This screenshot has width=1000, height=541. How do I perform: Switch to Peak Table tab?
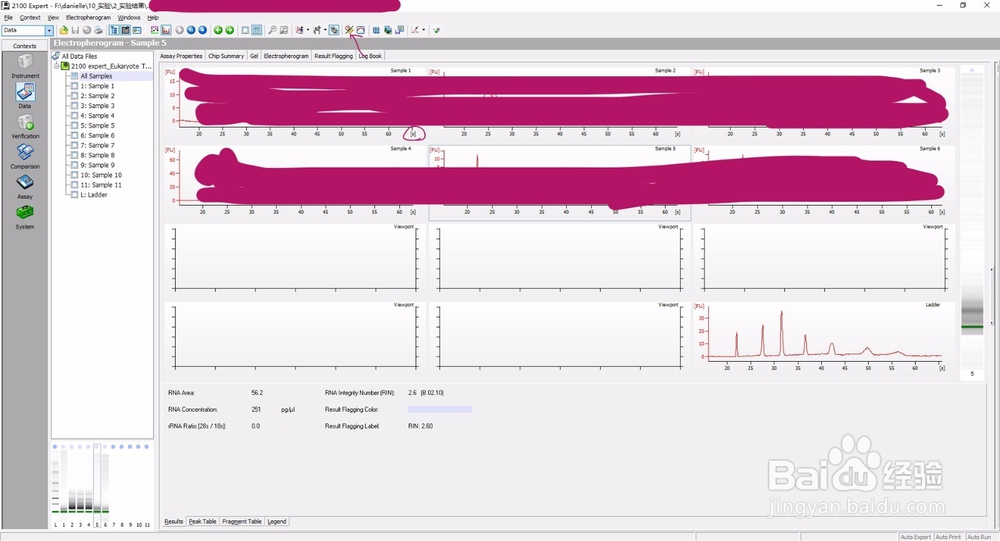(202, 522)
